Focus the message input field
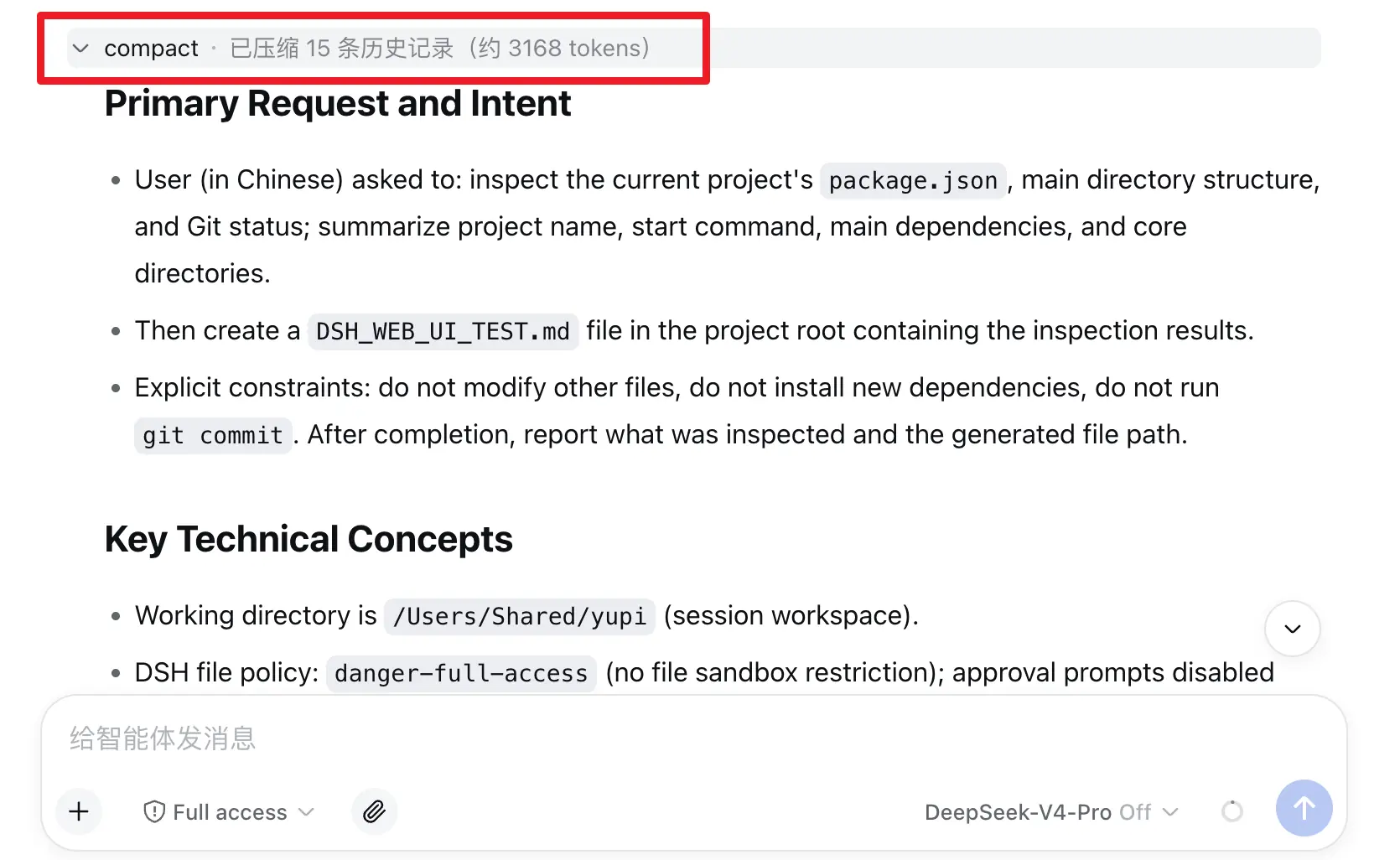 [693, 738]
